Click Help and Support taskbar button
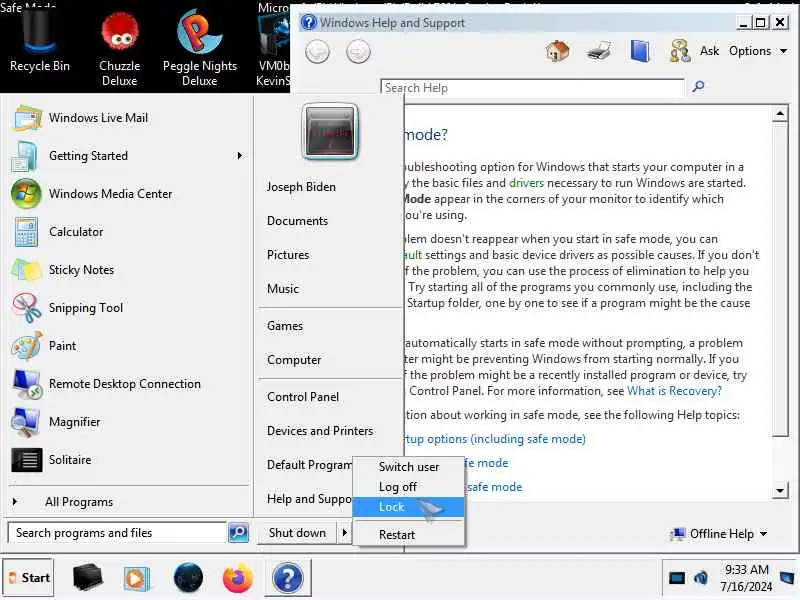The image size is (800, 600). (x=288, y=579)
